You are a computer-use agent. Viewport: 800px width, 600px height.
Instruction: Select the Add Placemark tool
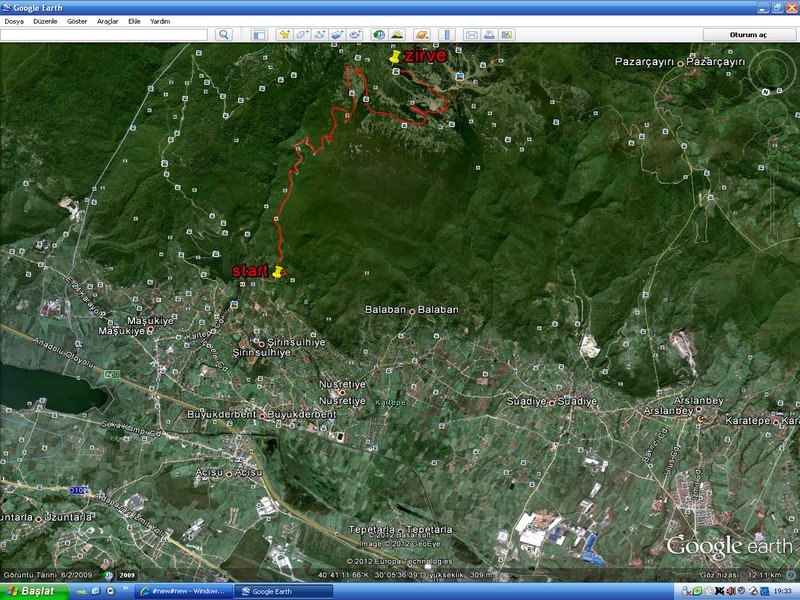[x=284, y=34]
